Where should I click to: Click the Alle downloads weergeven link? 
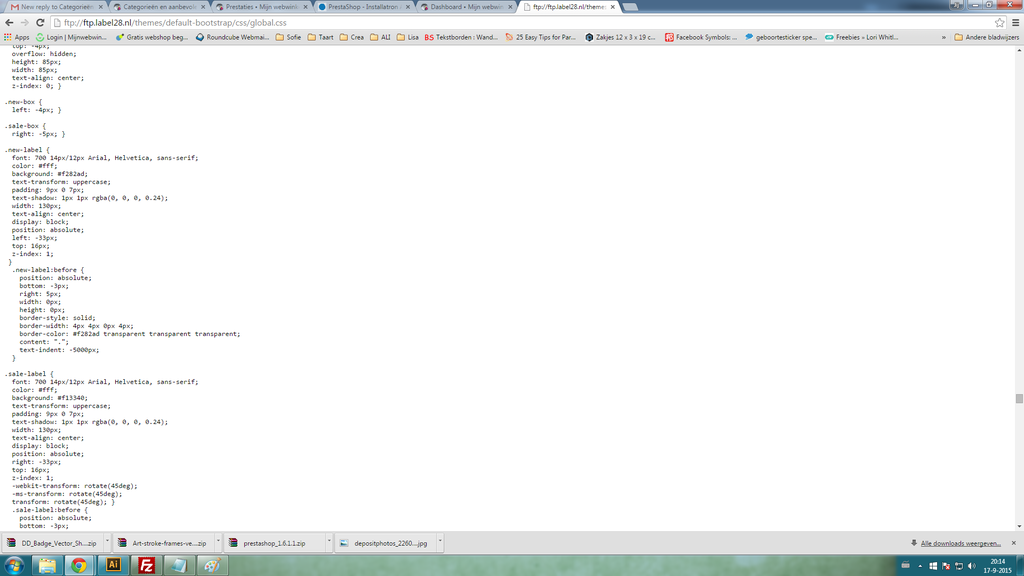(960, 541)
